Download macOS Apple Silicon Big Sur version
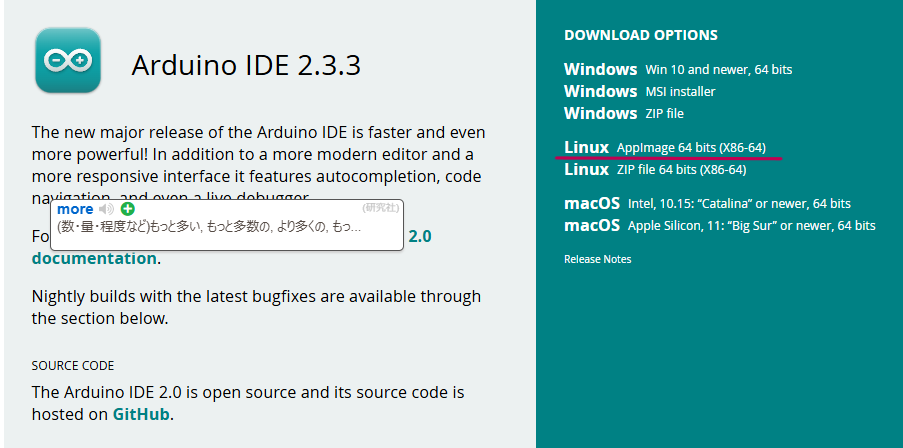Viewport: 903px width, 448px height. [x=720, y=225]
